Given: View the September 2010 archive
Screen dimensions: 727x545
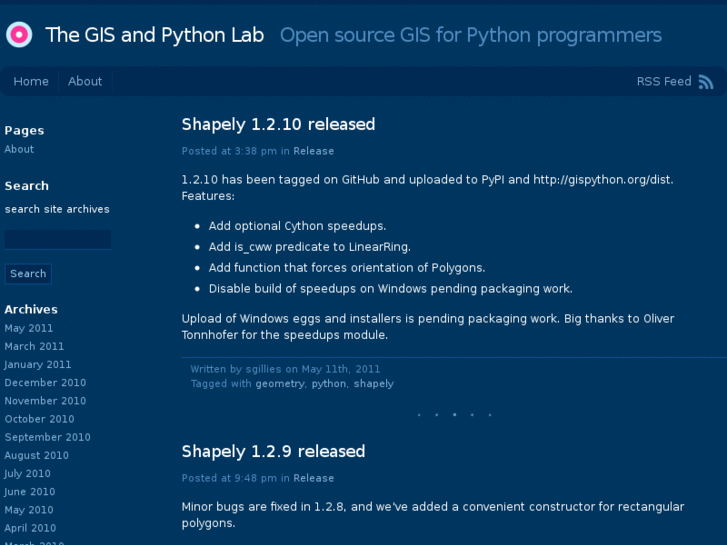Looking at the screenshot, I should tap(47, 437).
